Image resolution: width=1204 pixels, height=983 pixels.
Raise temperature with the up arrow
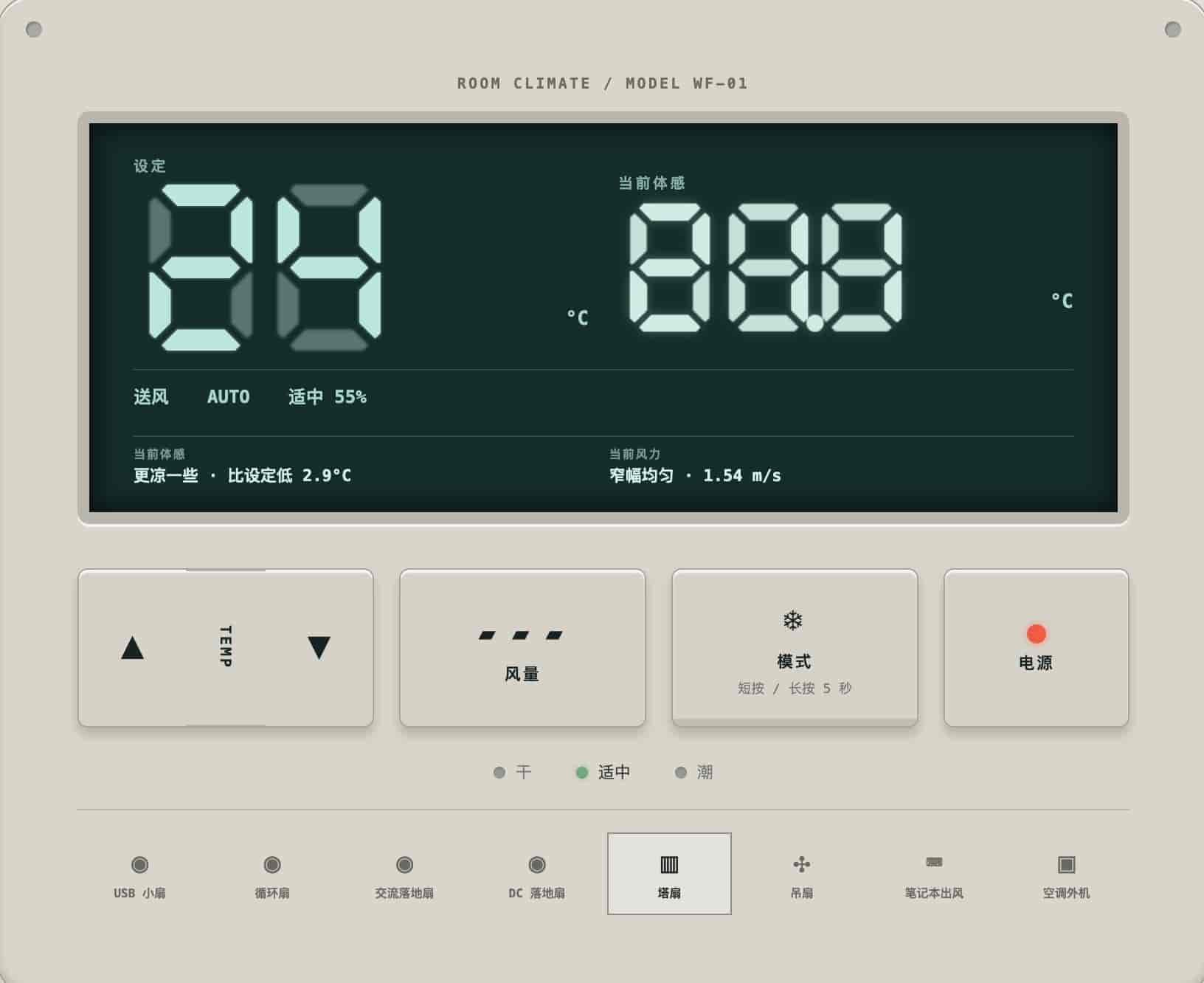(133, 648)
